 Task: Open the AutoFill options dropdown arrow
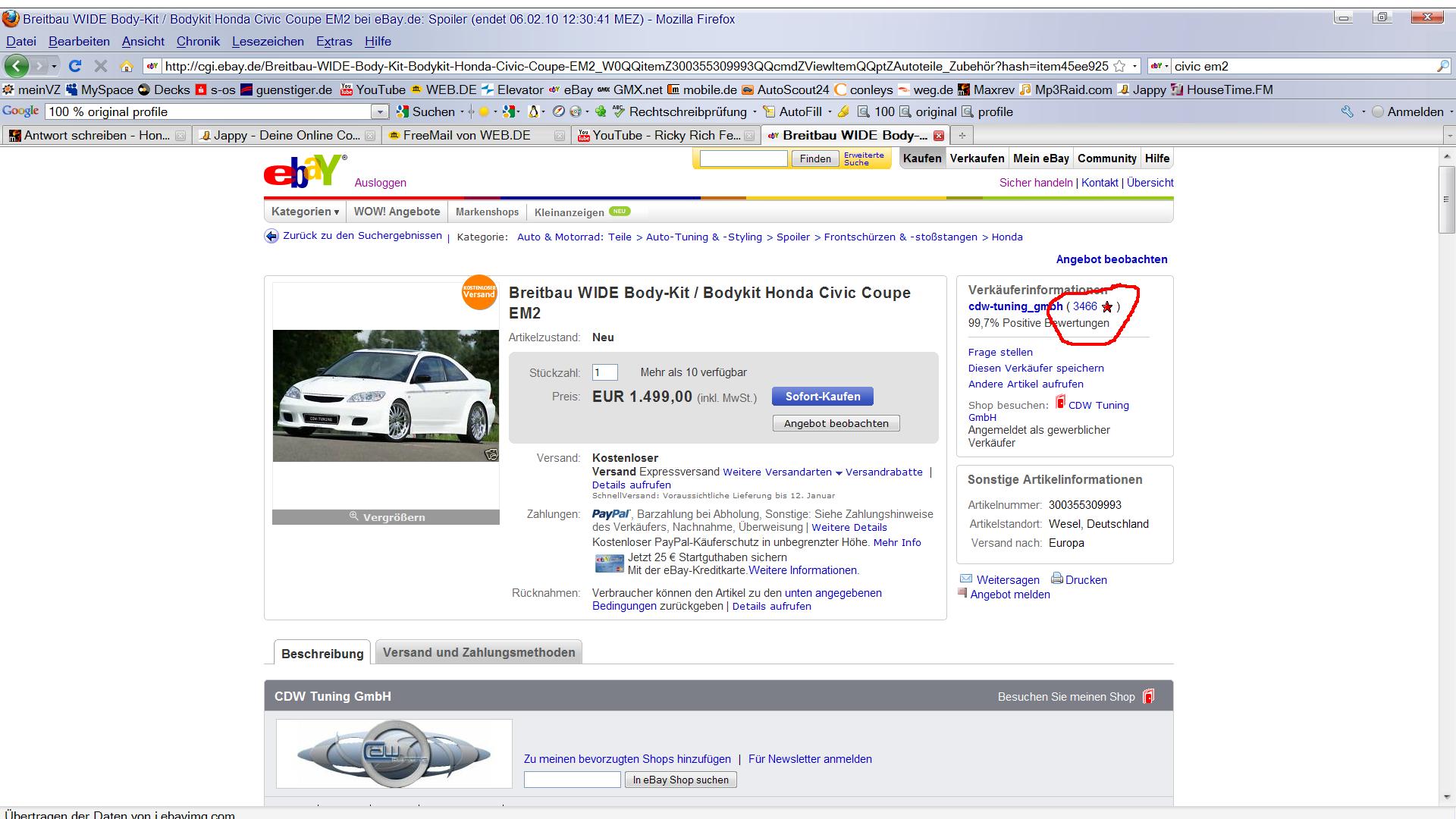829,111
